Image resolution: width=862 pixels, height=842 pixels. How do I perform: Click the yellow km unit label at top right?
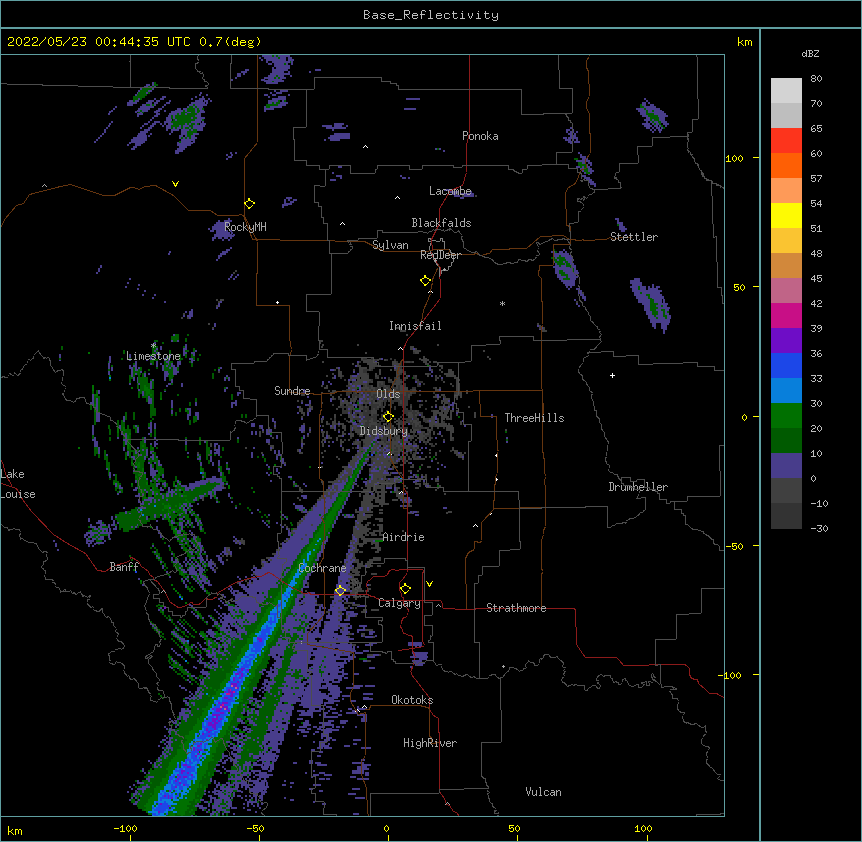coord(745,42)
